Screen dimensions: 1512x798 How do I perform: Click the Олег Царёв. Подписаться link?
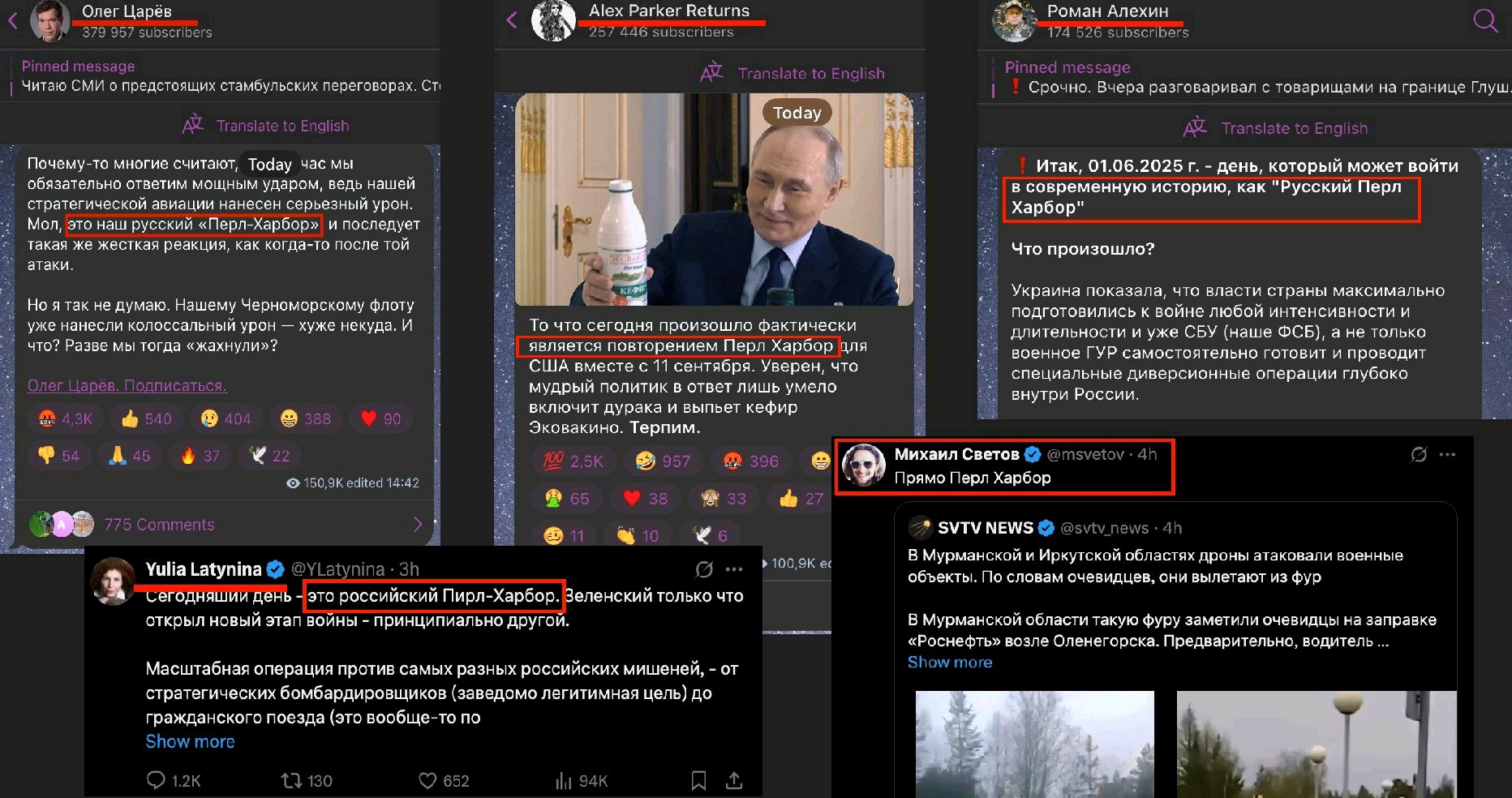click(x=127, y=385)
